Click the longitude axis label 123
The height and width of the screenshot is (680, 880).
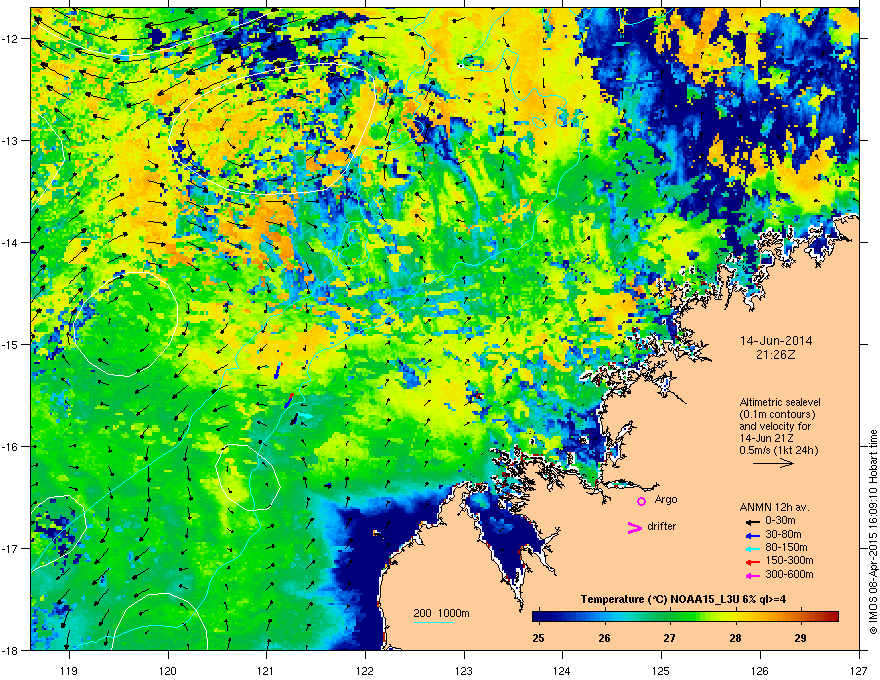(464, 670)
